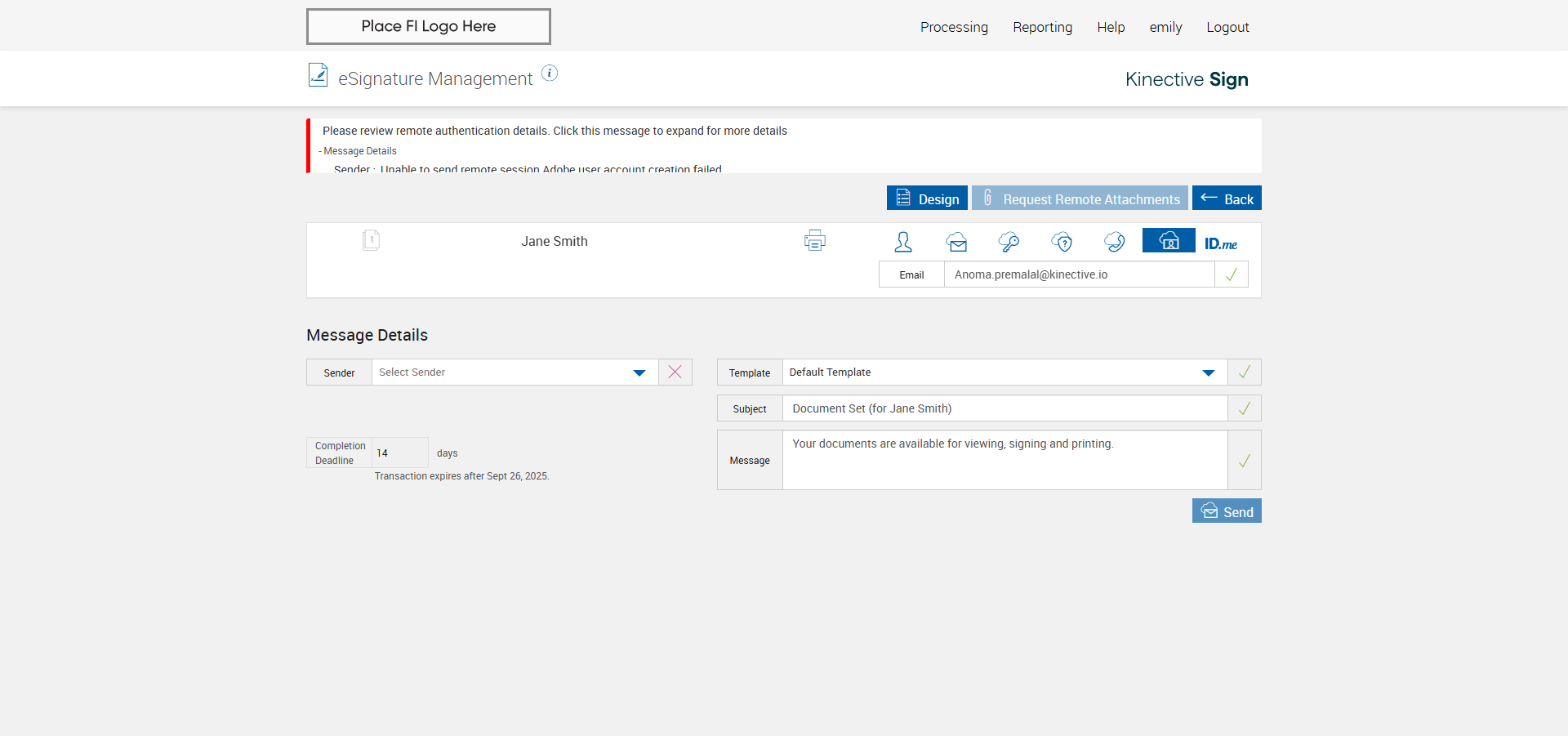Click the red X next to Sender
The image size is (1568, 736).
pos(675,372)
